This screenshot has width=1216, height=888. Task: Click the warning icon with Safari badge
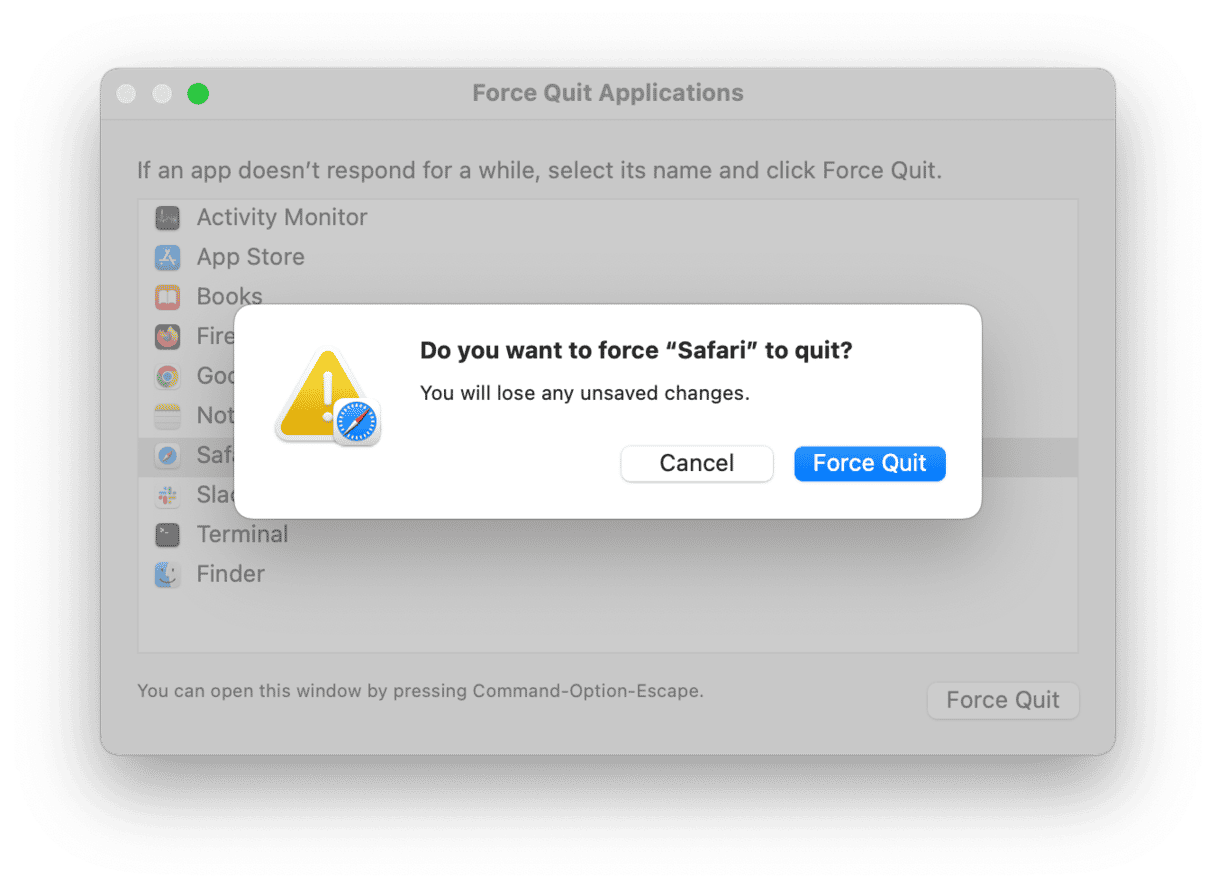(328, 397)
